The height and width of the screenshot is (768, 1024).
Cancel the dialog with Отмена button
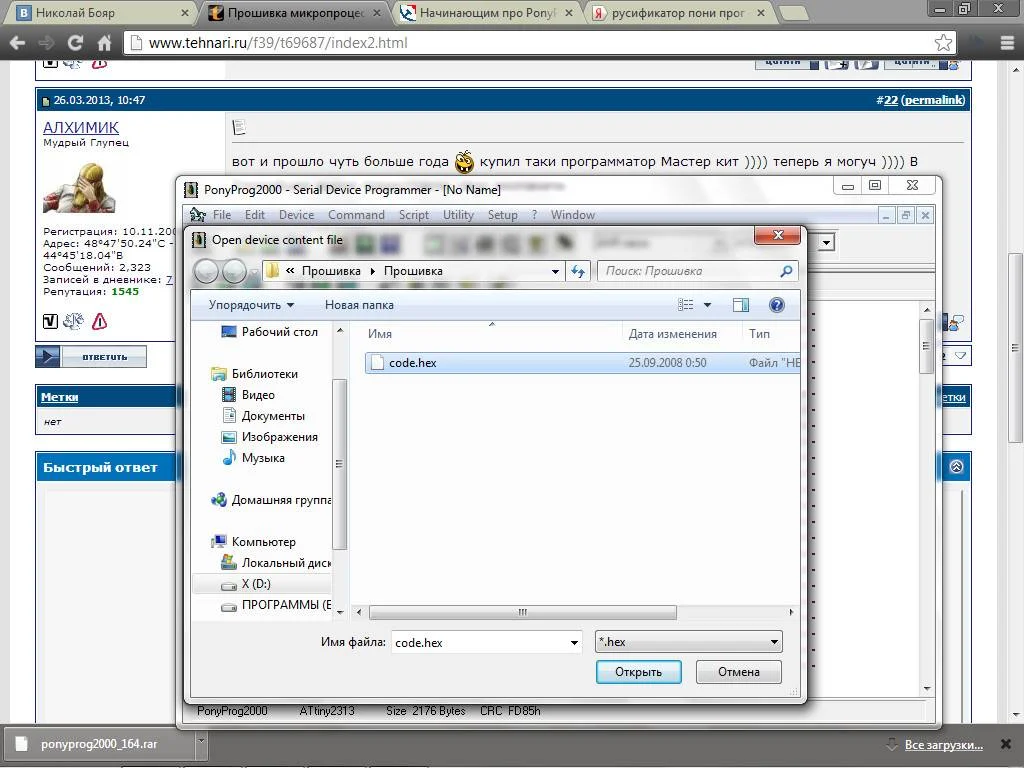(739, 672)
